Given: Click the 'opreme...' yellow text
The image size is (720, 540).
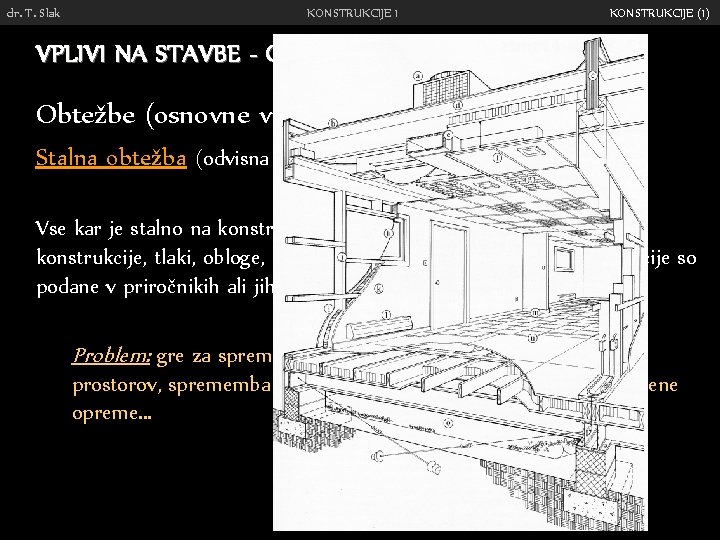Looking at the screenshot, I should point(112,414).
